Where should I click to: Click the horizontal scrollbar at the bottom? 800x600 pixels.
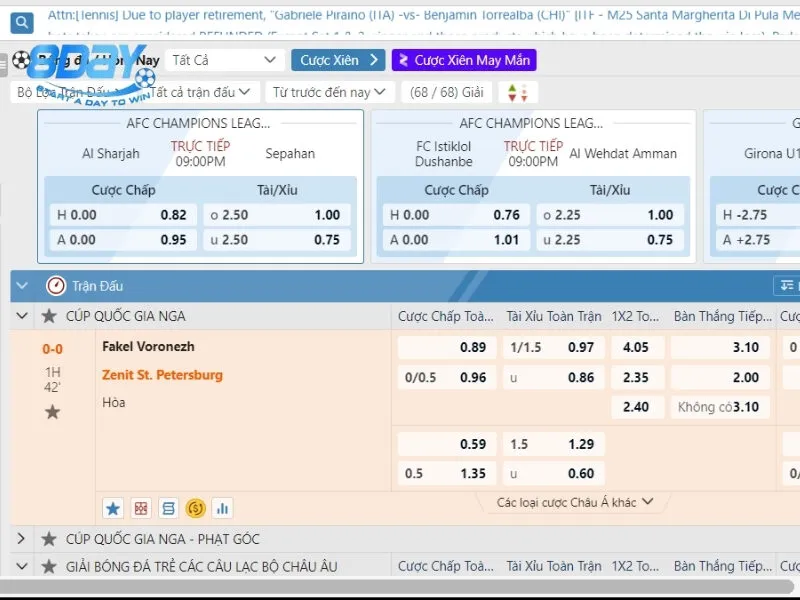click(x=395, y=587)
